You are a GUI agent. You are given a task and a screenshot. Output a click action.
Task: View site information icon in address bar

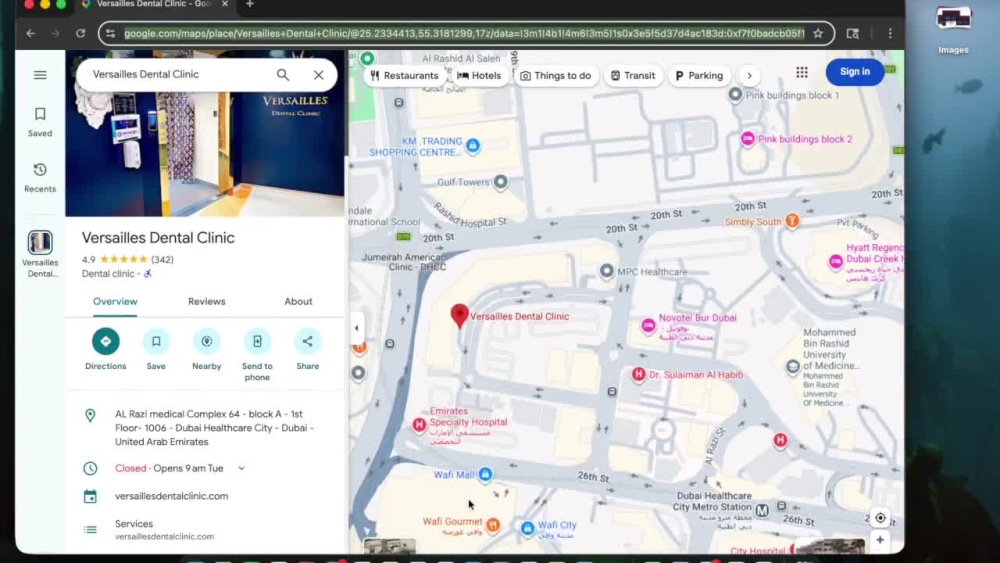click(110, 34)
